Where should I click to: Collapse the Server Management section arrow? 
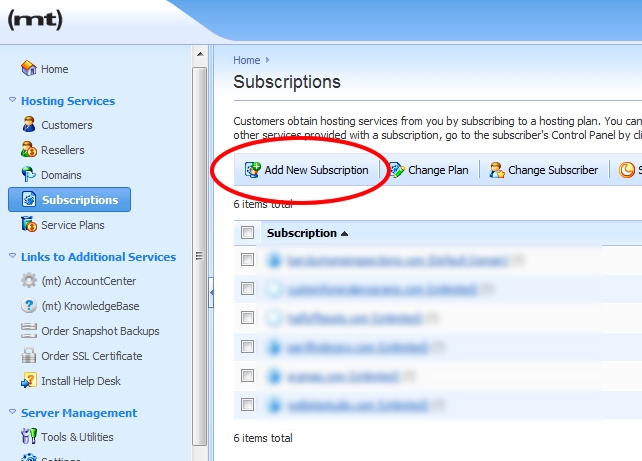[12, 411]
